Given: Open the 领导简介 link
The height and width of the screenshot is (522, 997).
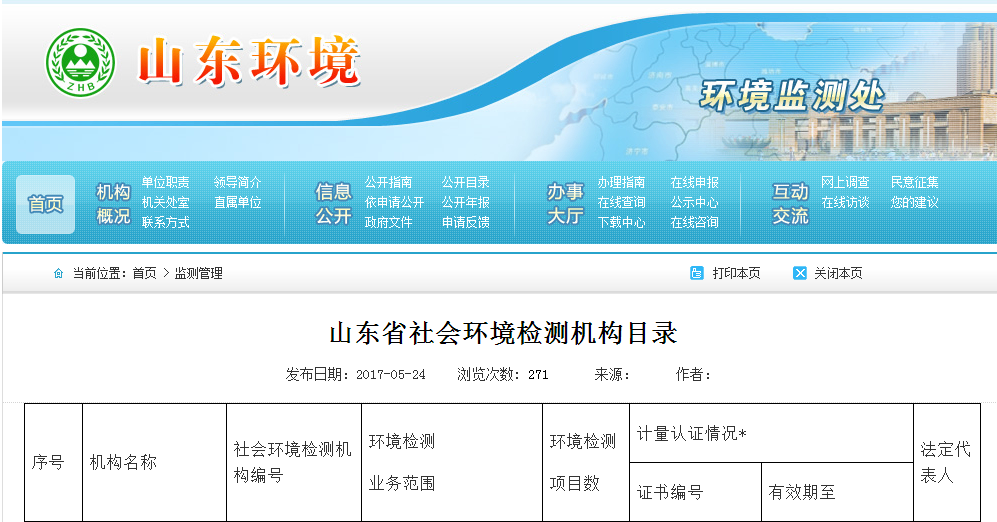Looking at the screenshot, I should pos(237,182).
